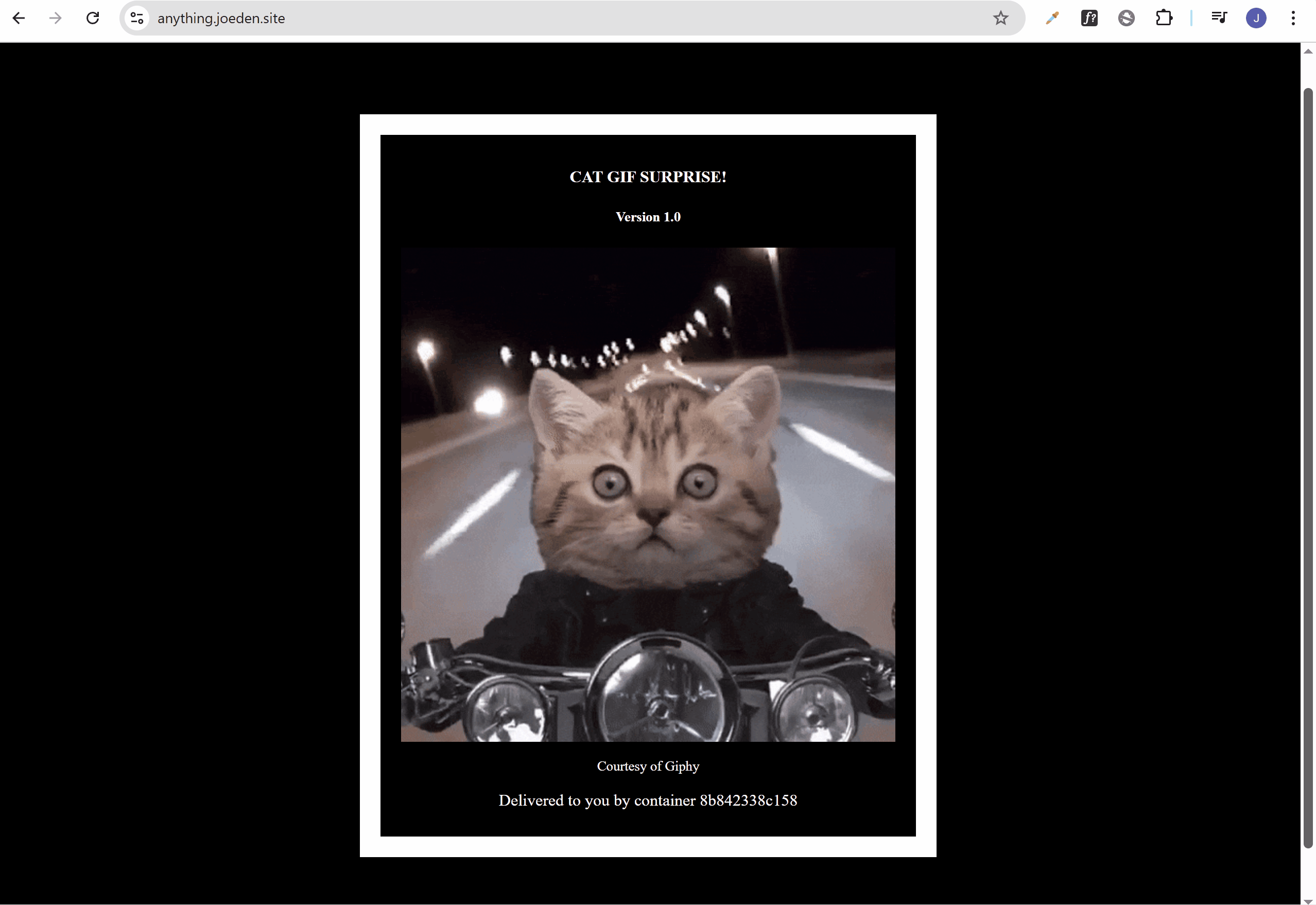Image resolution: width=1316 pixels, height=905 pixels.
Task: Click the gray globe extension icon
Action: click(x=1127, y=18)
